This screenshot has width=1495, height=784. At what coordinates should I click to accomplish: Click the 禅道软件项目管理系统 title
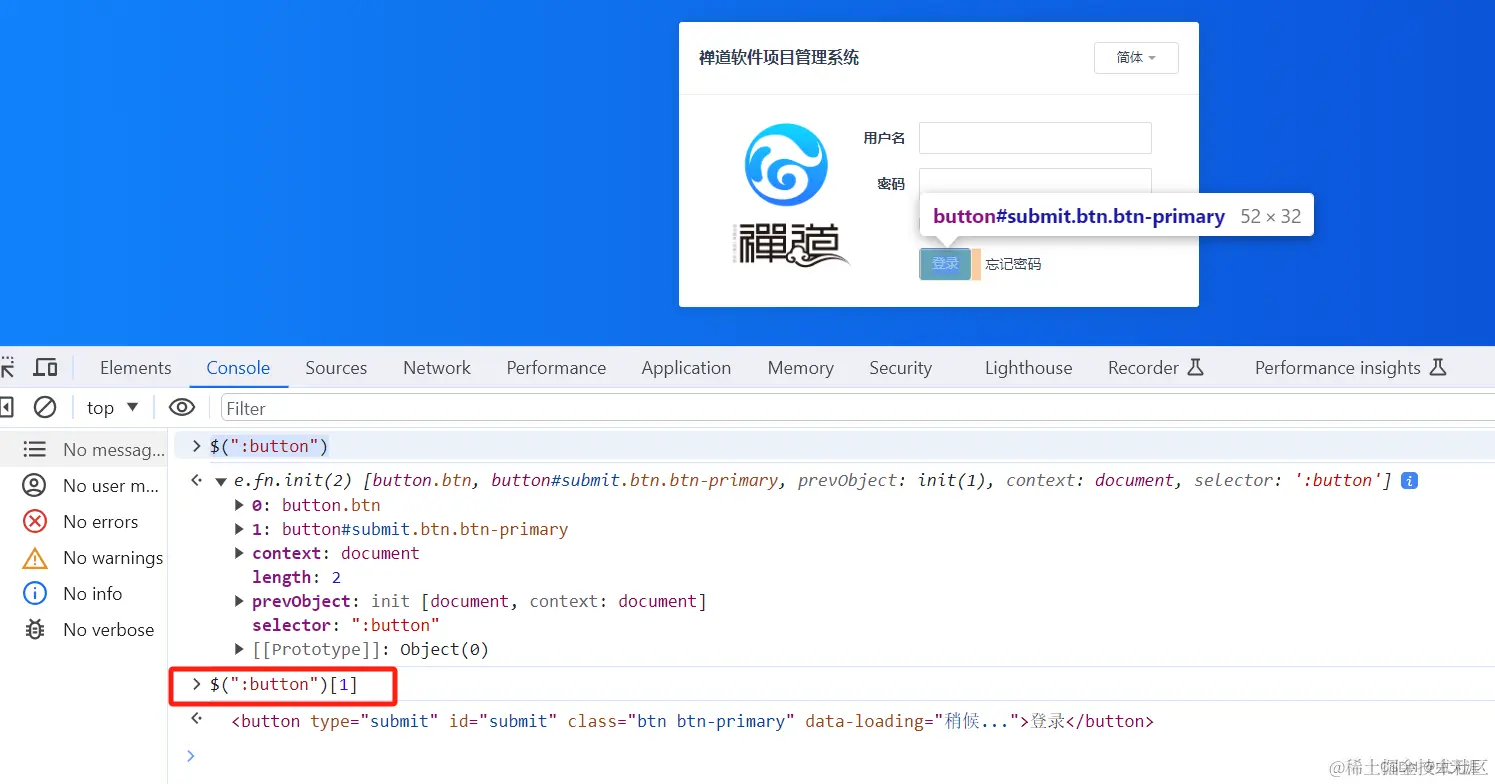[779, 58]
